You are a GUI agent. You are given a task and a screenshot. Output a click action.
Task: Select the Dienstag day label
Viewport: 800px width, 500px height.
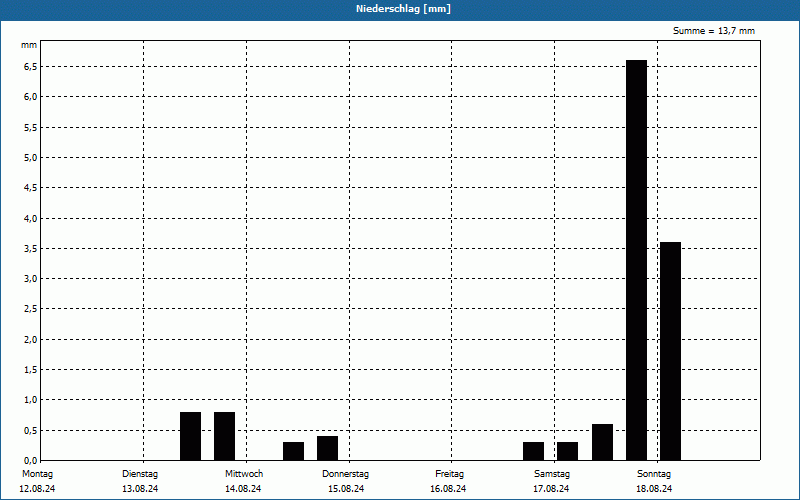click(140, 474)
